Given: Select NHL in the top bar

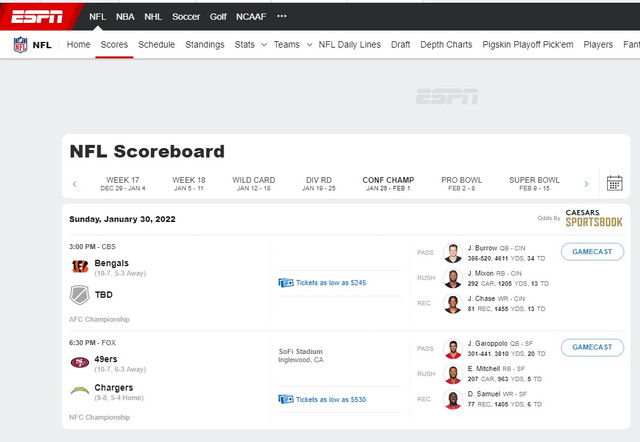Looking at the screenshot, I should pos(153,17).
